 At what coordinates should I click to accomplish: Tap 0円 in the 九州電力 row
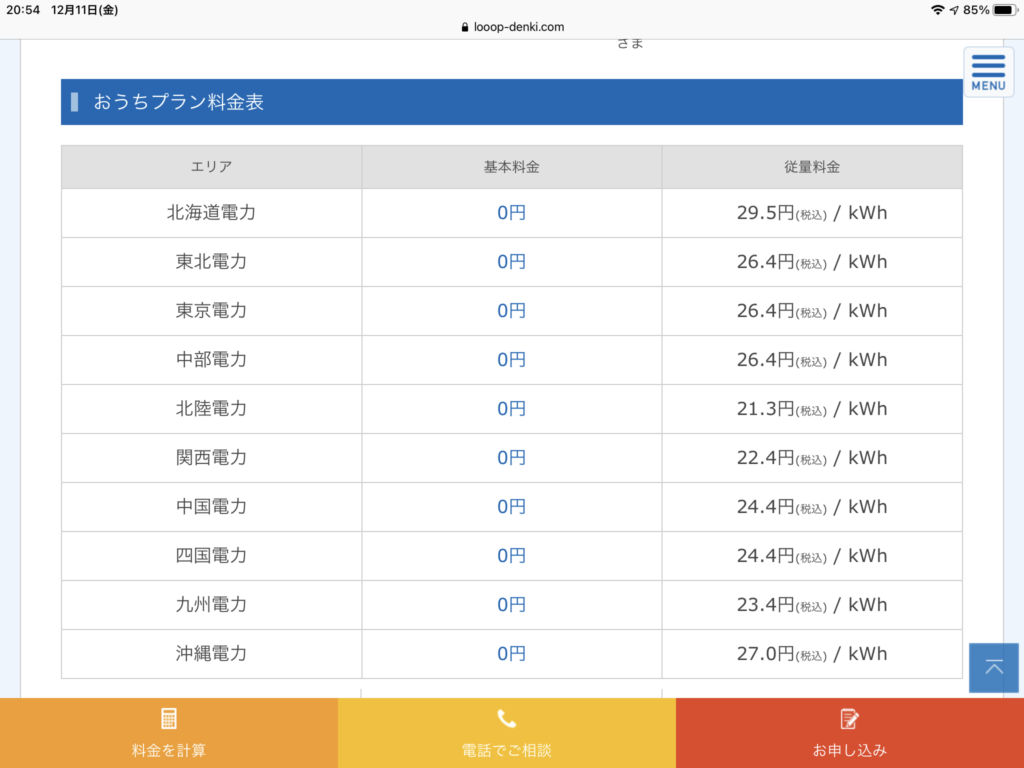pyautogui.click(x=511, y=605)
